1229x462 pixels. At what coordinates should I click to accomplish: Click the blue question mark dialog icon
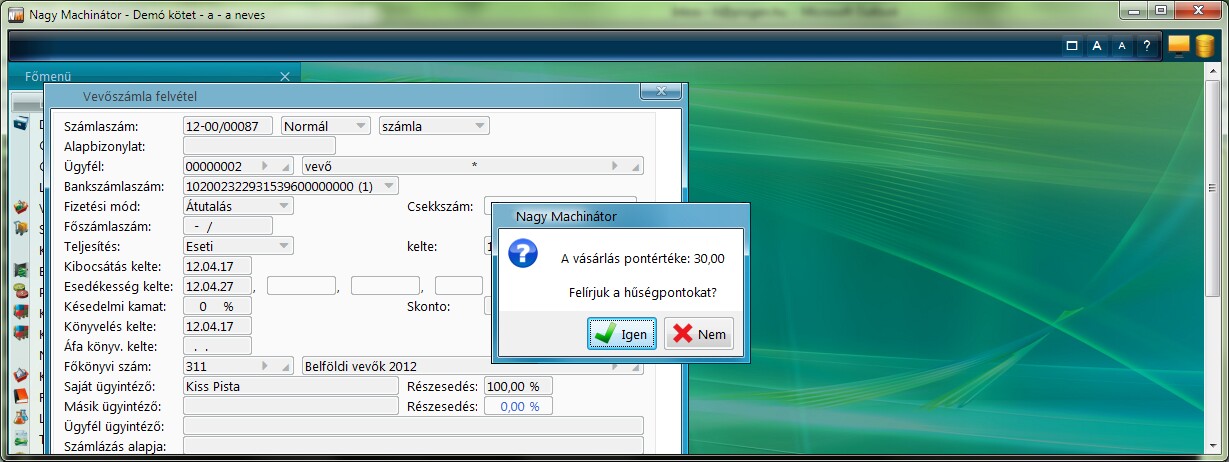click(x=523, y=254)
